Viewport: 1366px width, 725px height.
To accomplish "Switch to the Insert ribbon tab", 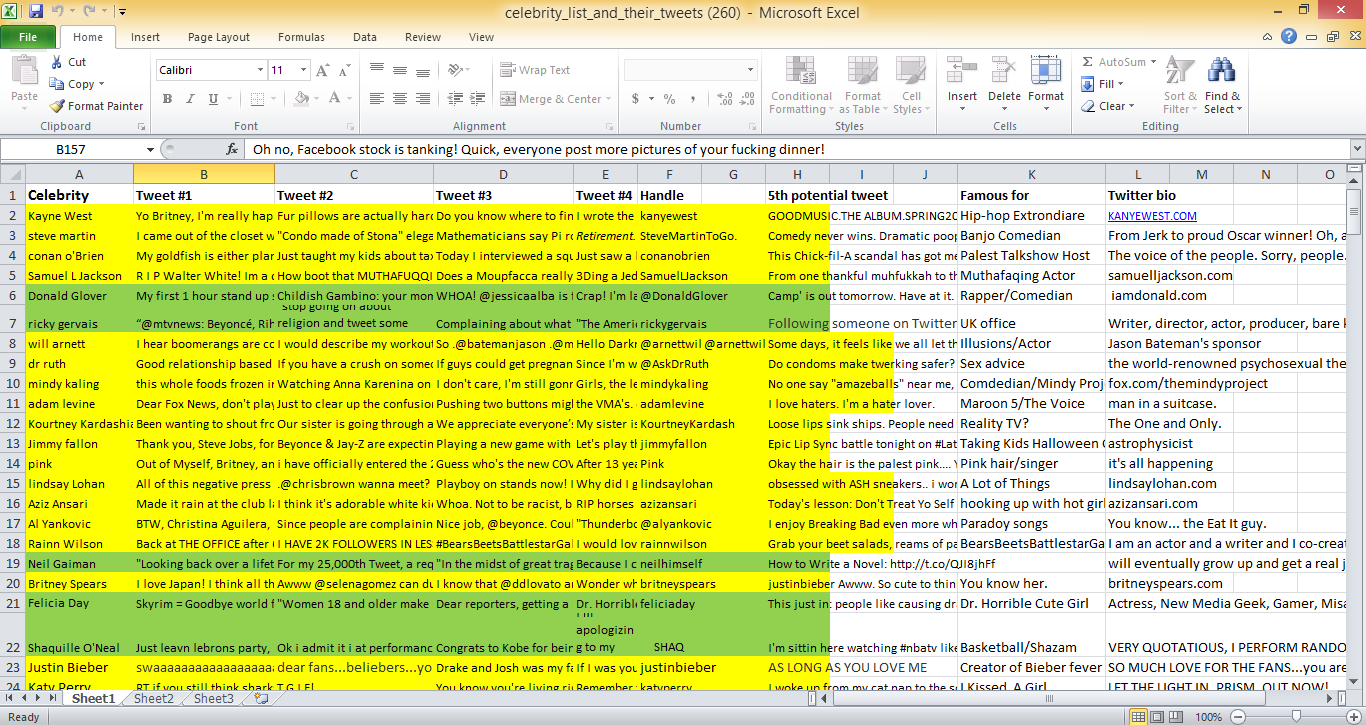I will 145,37.
